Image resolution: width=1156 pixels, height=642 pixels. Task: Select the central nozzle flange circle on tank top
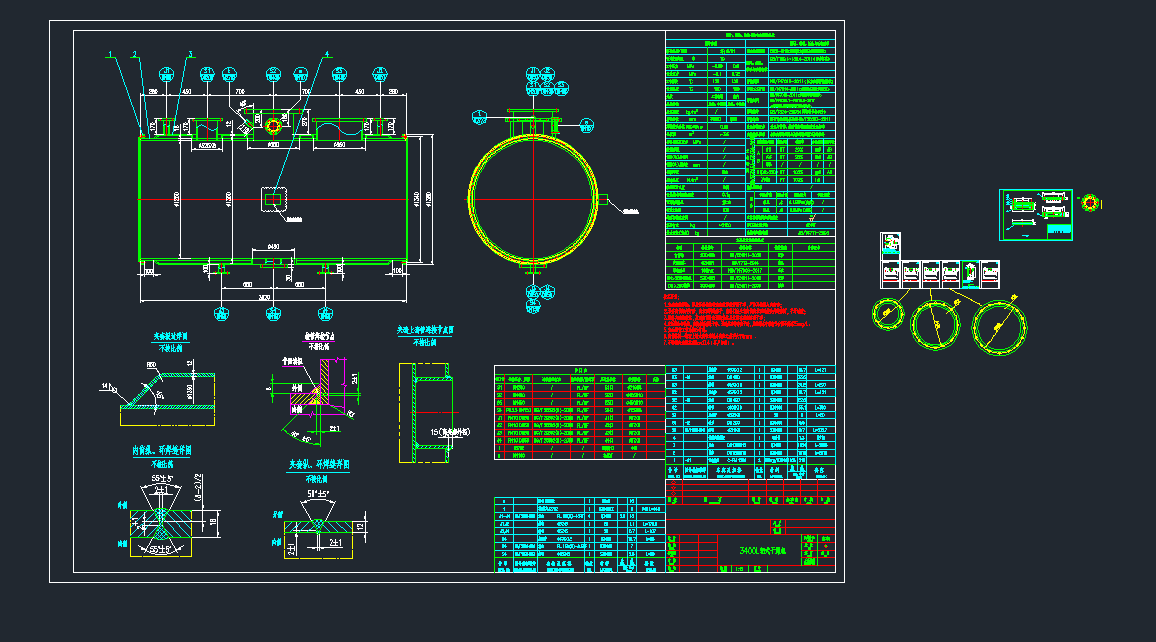(x=273, y=124)
